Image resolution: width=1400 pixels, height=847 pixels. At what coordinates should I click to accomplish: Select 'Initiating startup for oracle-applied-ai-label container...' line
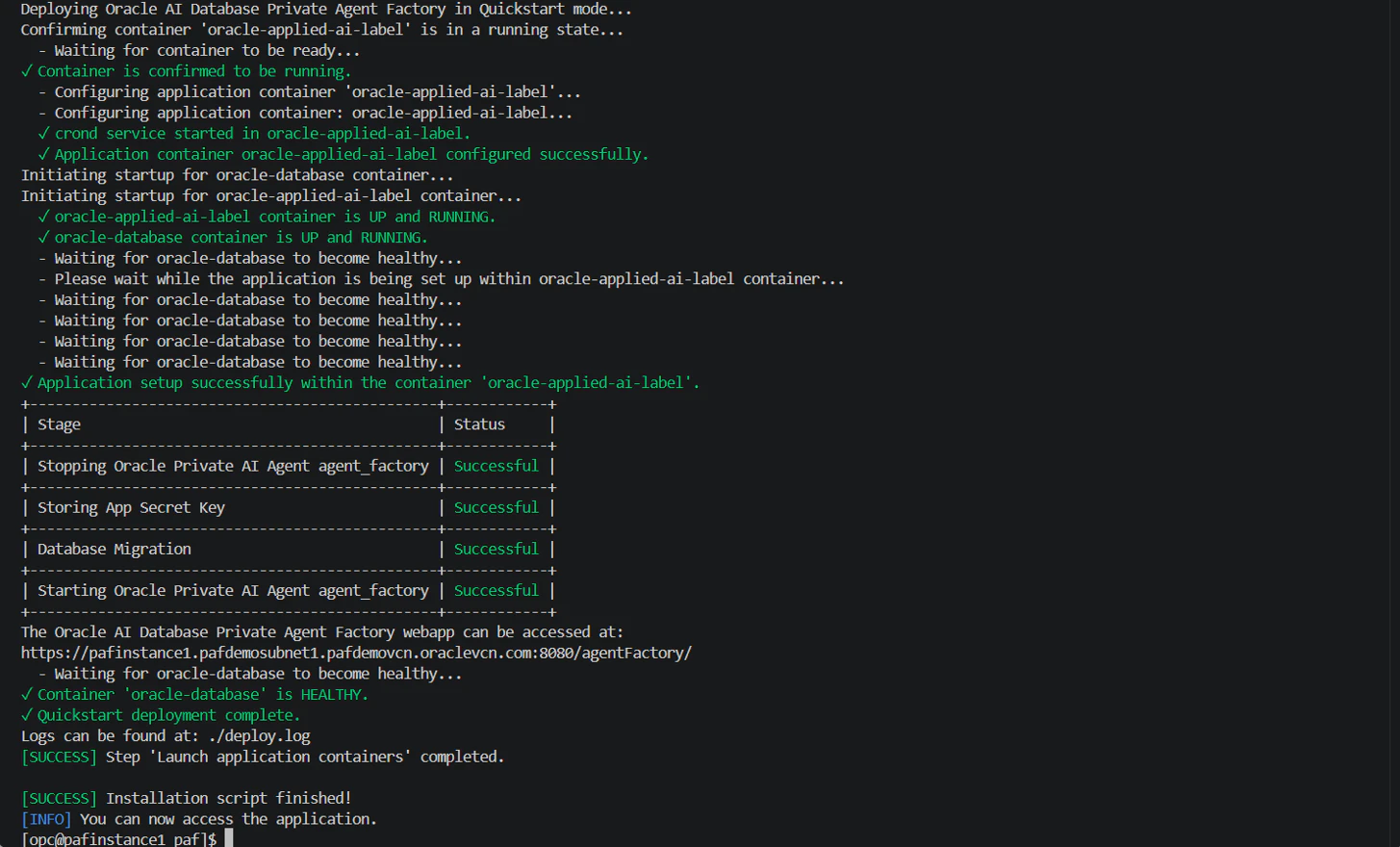click(271, 196)
